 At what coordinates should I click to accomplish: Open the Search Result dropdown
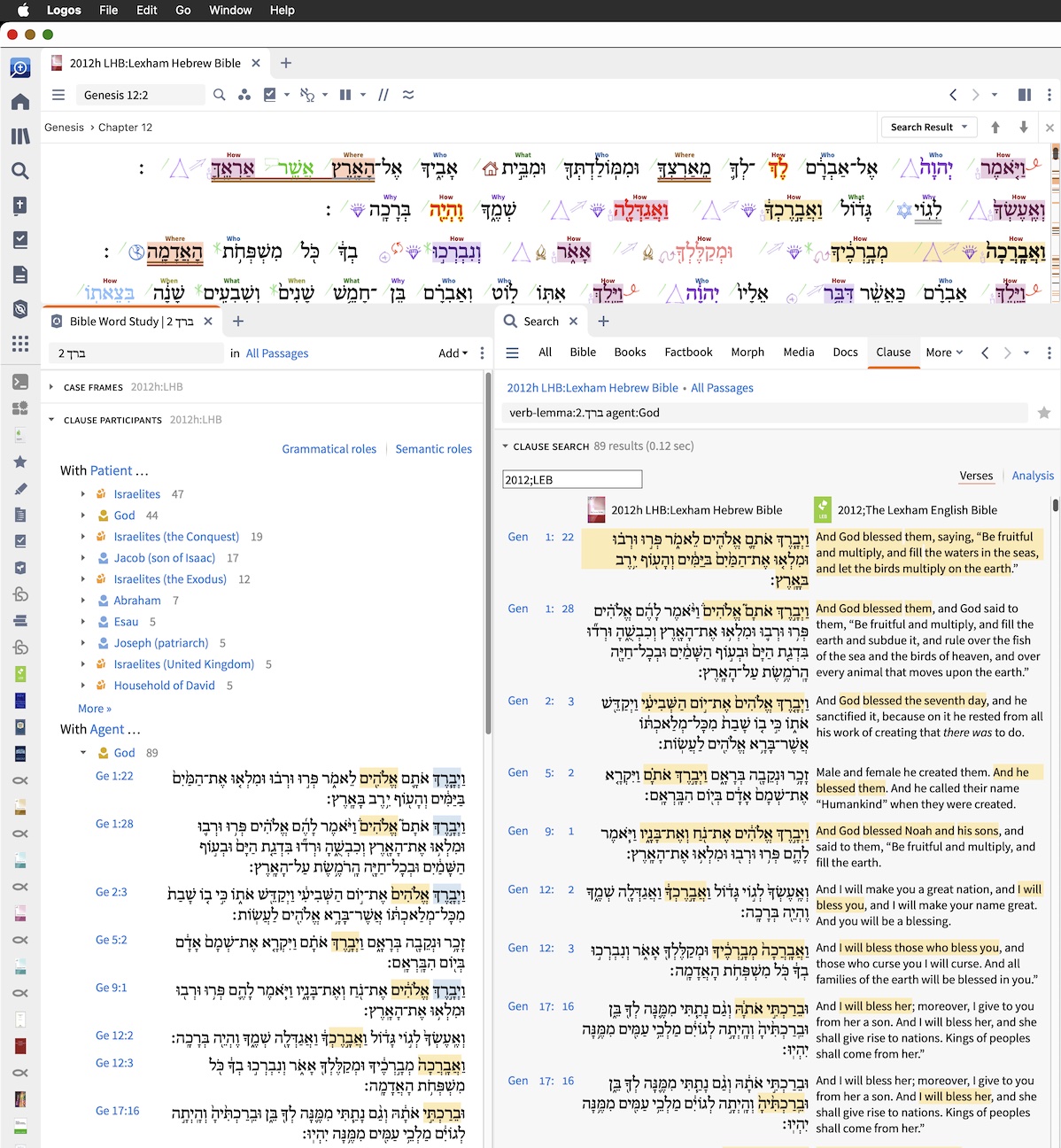click(929, 127)
